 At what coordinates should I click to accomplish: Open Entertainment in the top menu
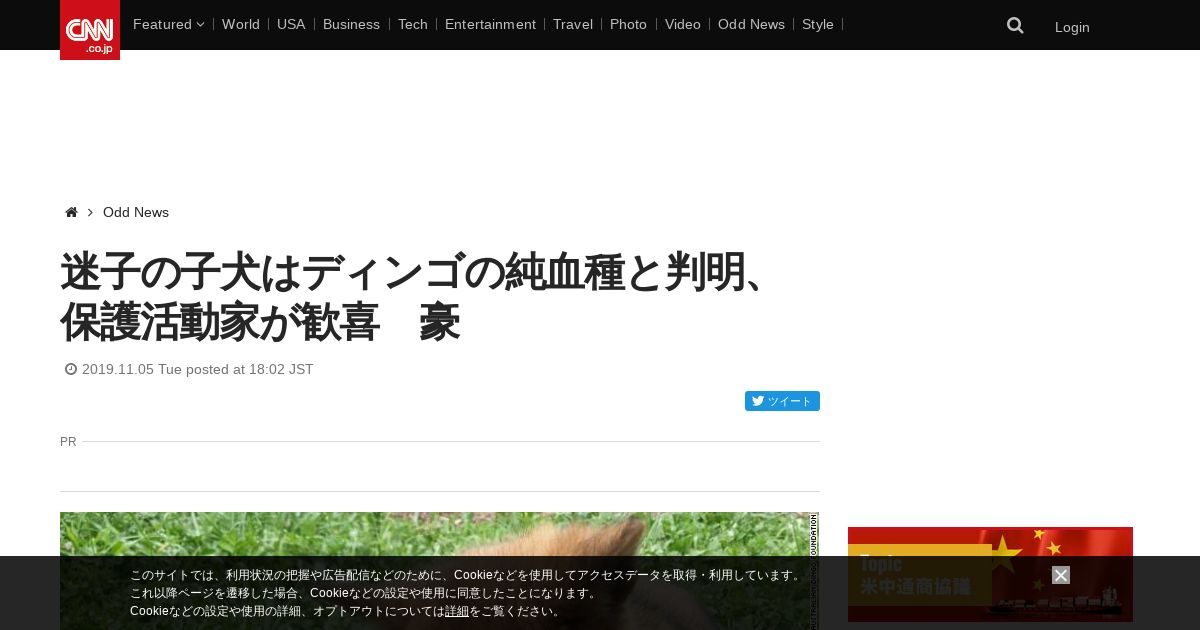click(490, 24)
